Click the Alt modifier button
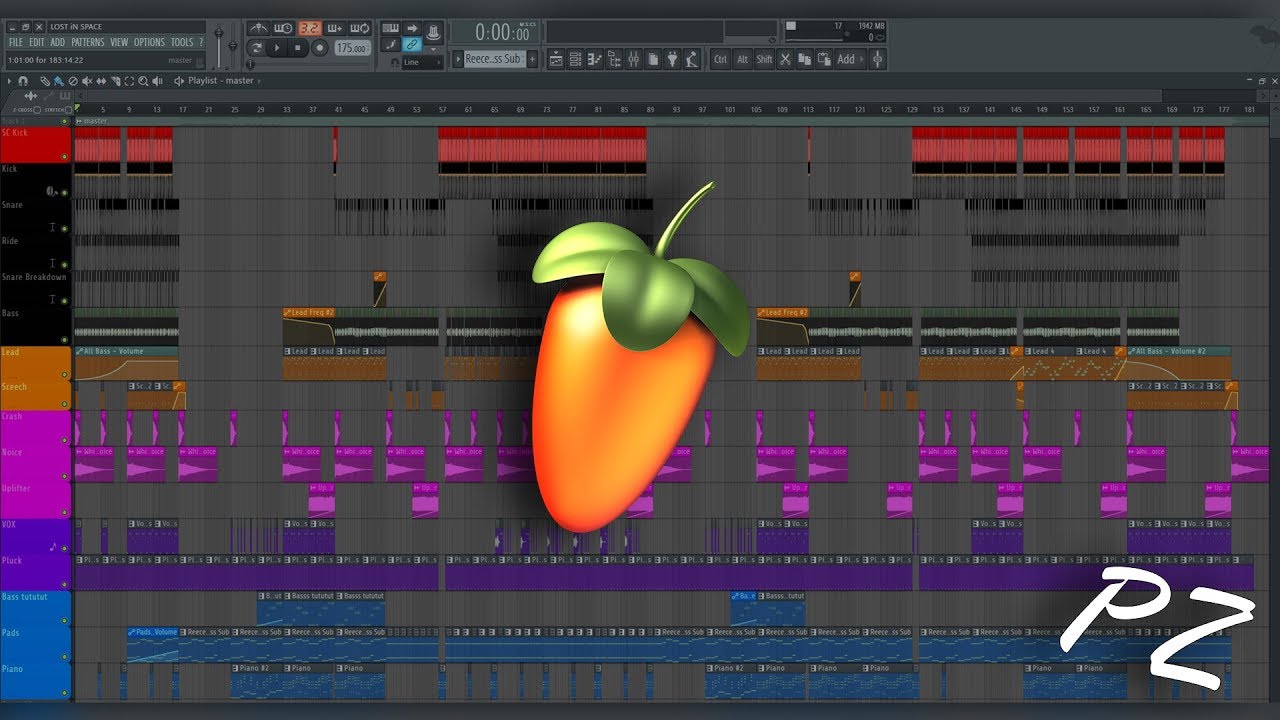 pyautogui.click(x=742, y=59)
